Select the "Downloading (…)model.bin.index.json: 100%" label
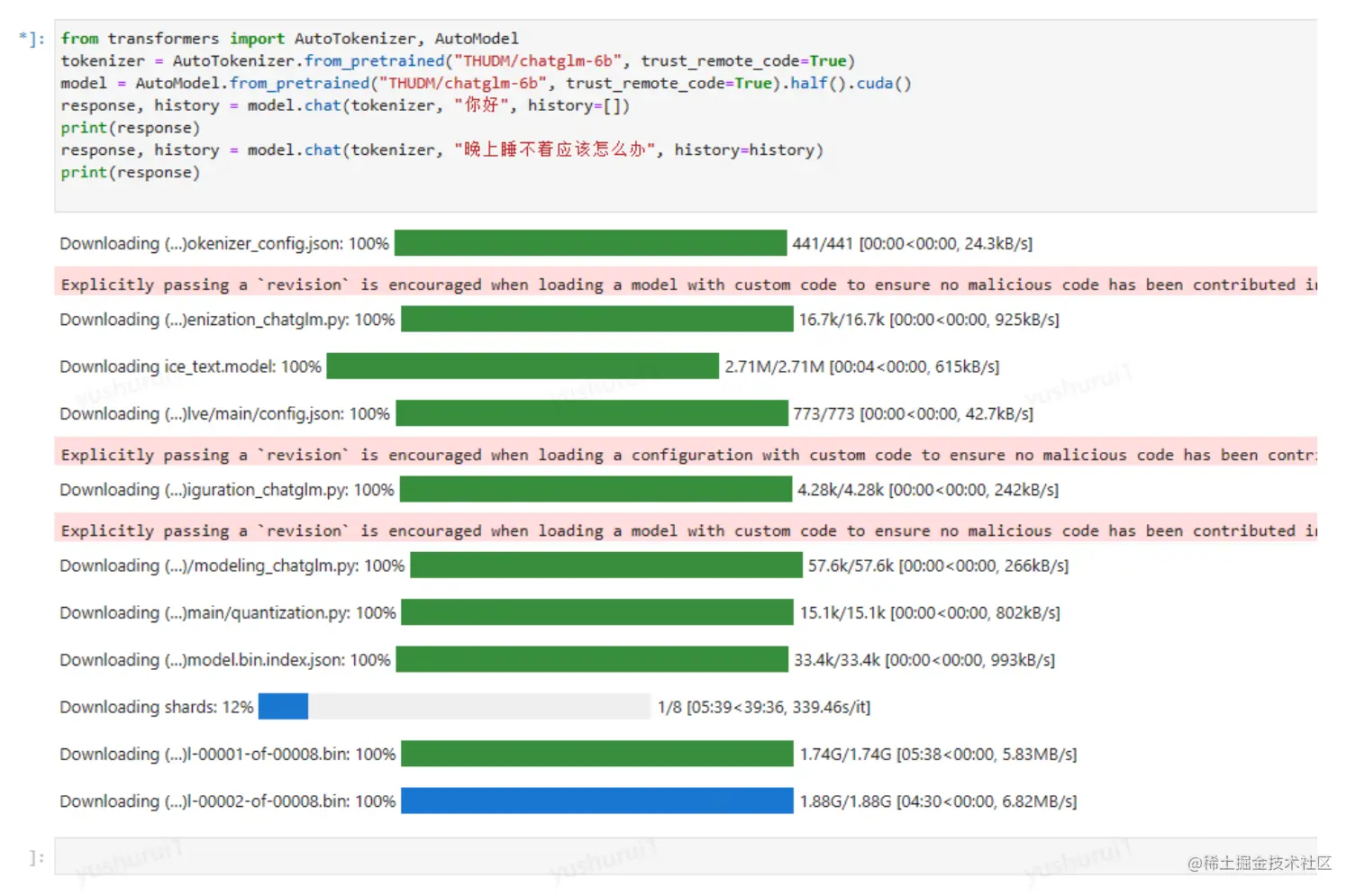Viewport: 1356px width, 896px height. coord(225,660)
